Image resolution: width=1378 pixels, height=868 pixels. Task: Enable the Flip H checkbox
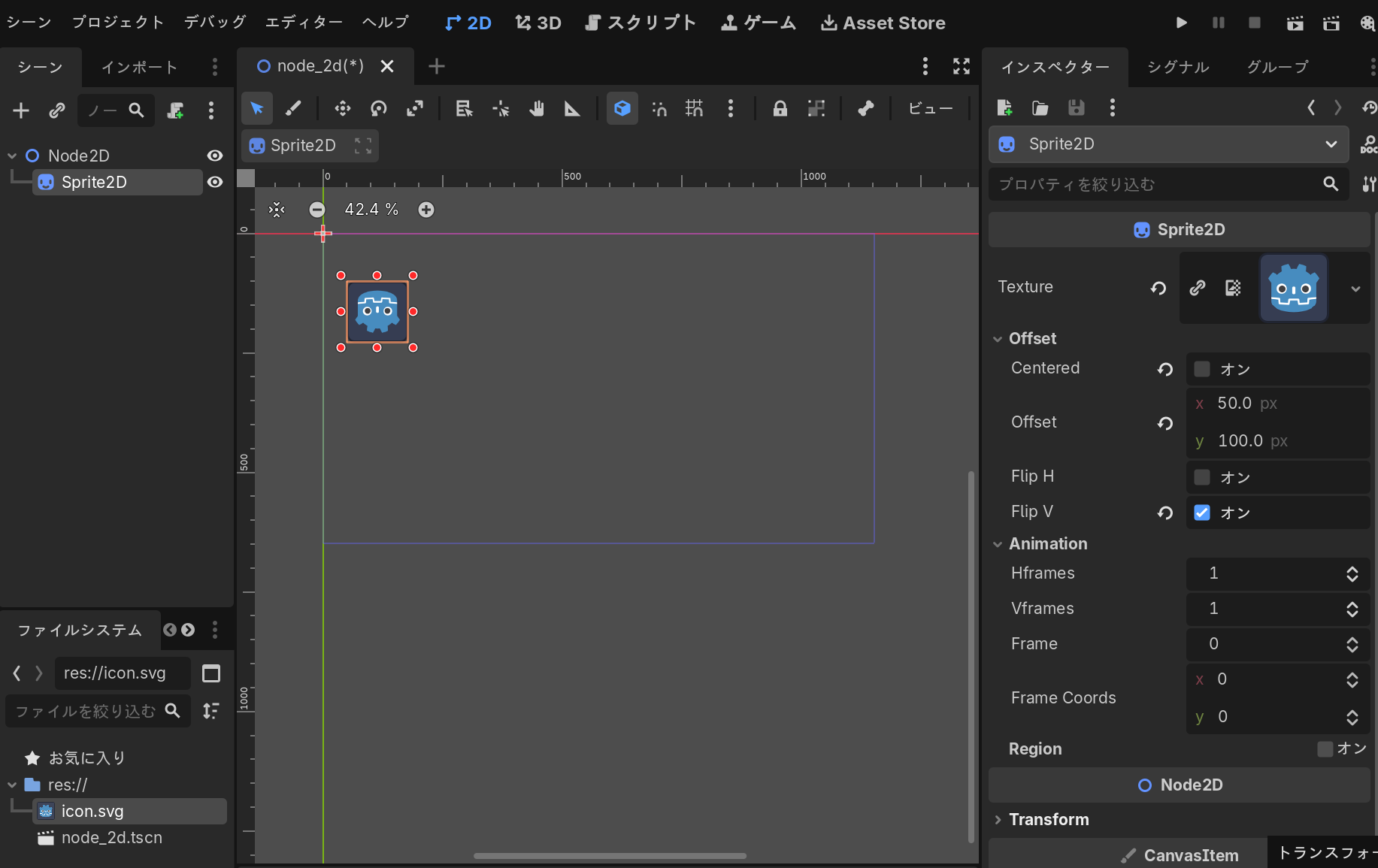(x=1202, y=477)
